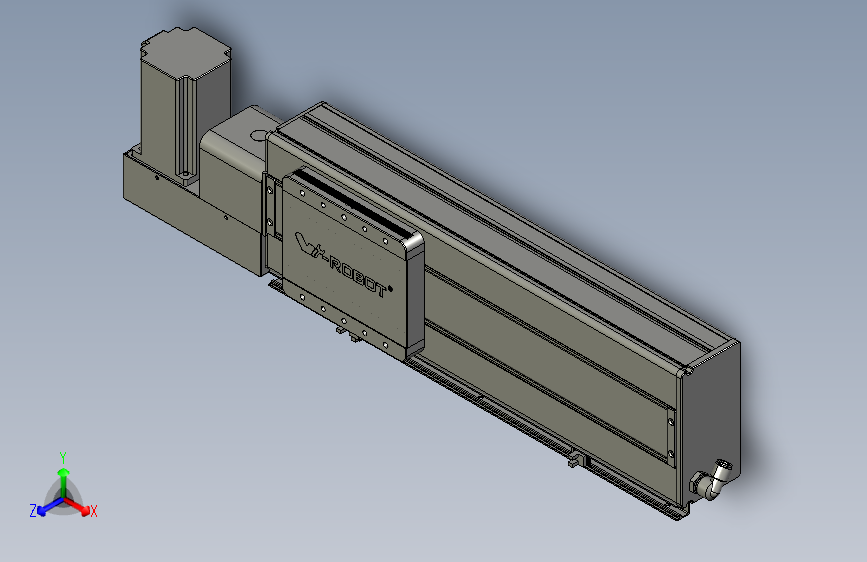Viewport: 867px width, 562px height.
Task: Select the elbow air fitting at the end cap
Action: (x=711, y=480)
